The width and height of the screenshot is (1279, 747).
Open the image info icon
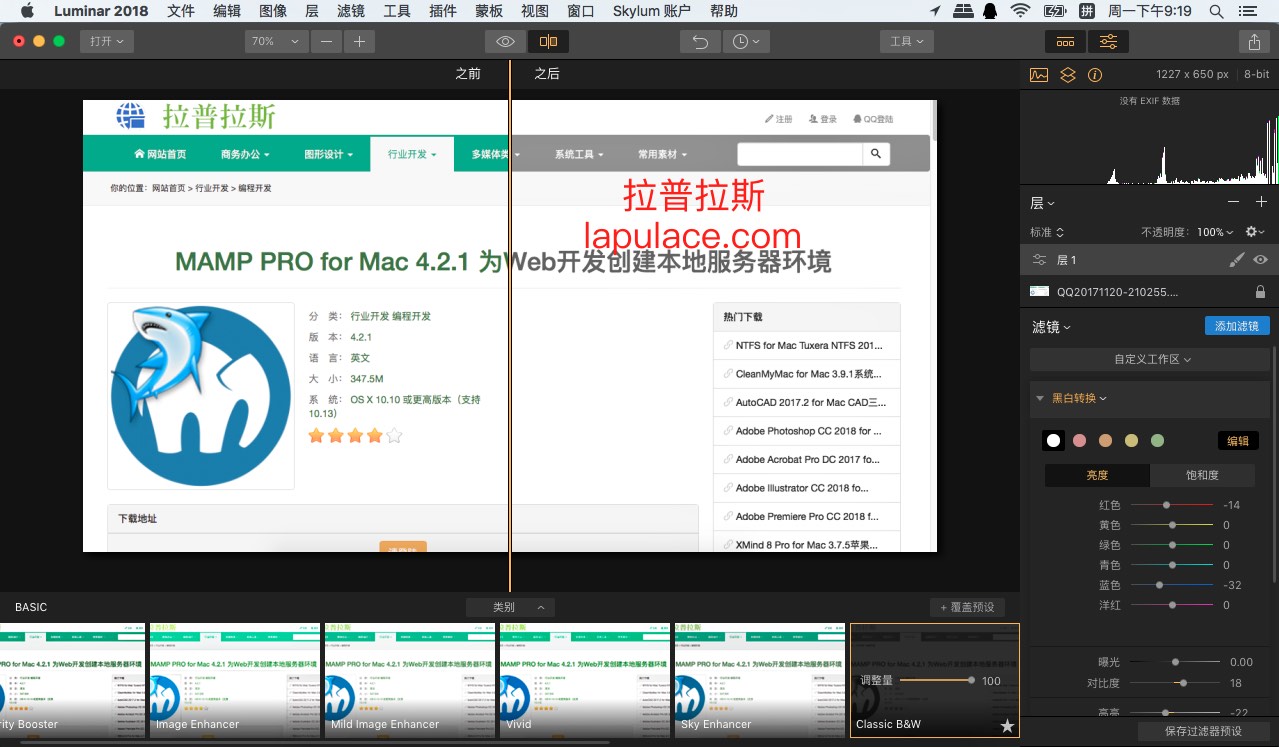[1095, 75]
